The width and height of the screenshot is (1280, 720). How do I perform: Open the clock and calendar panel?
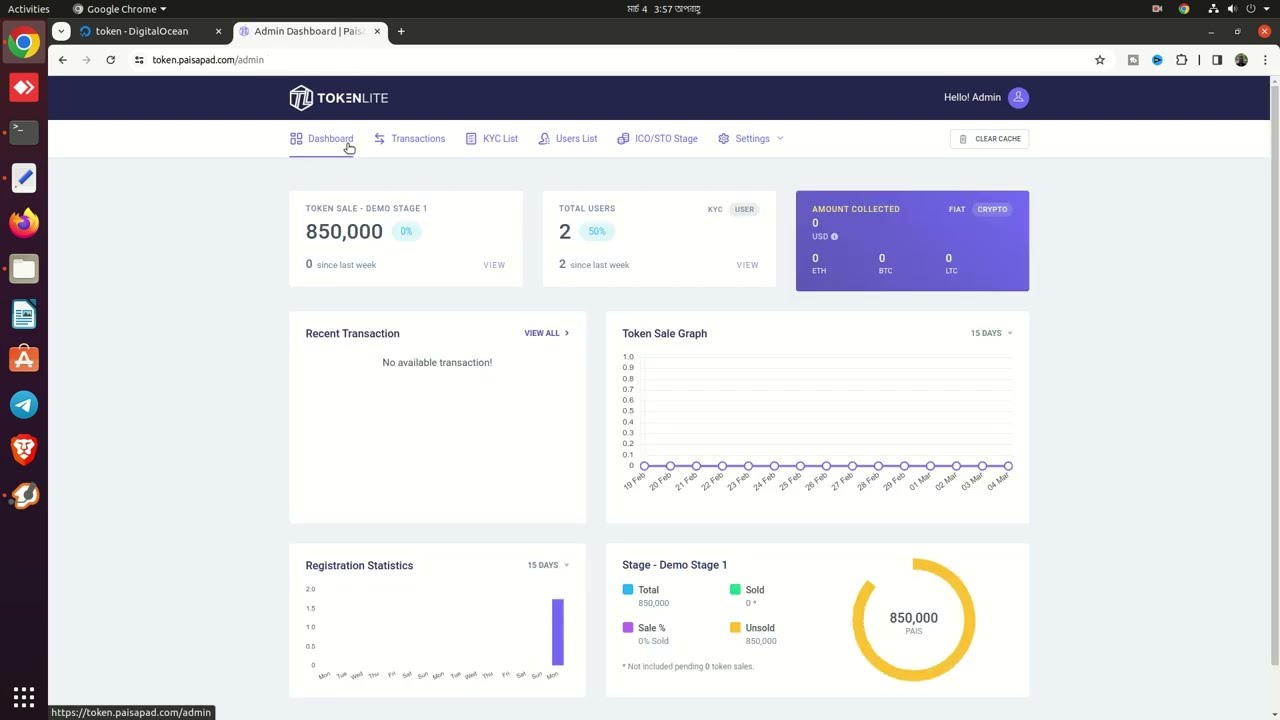663,9
